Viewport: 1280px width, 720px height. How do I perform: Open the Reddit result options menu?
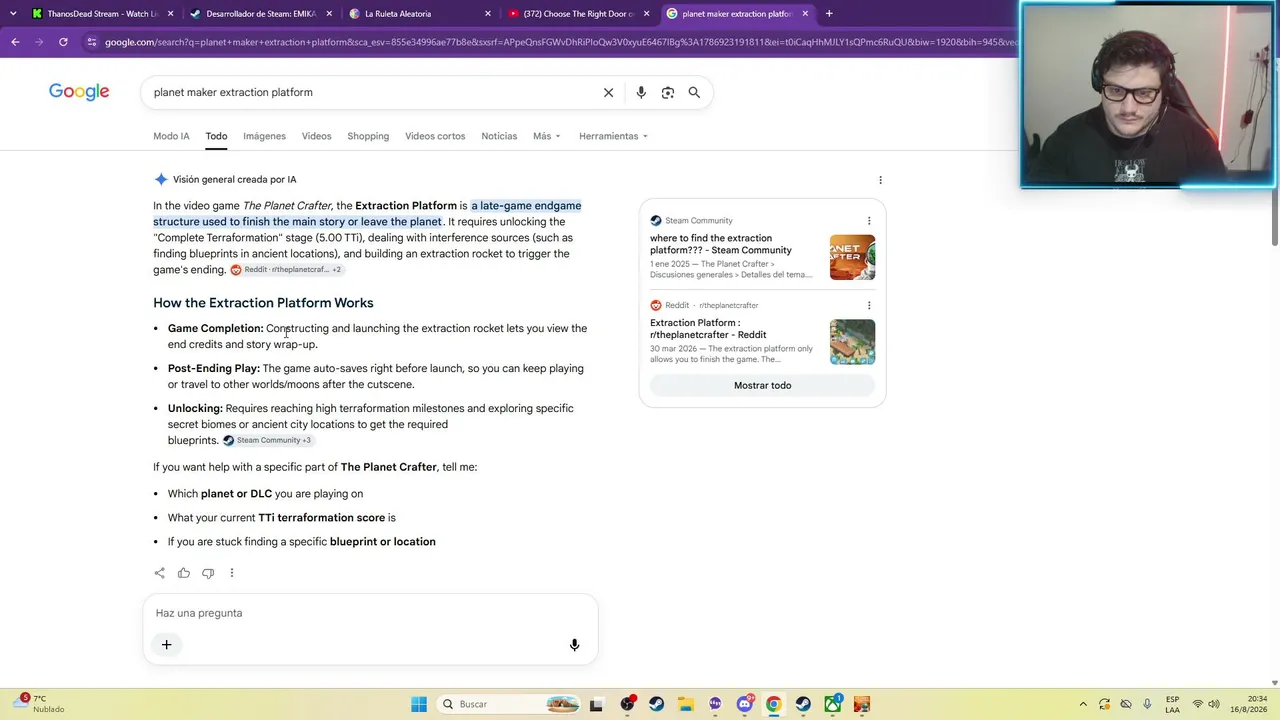point(869,305)
